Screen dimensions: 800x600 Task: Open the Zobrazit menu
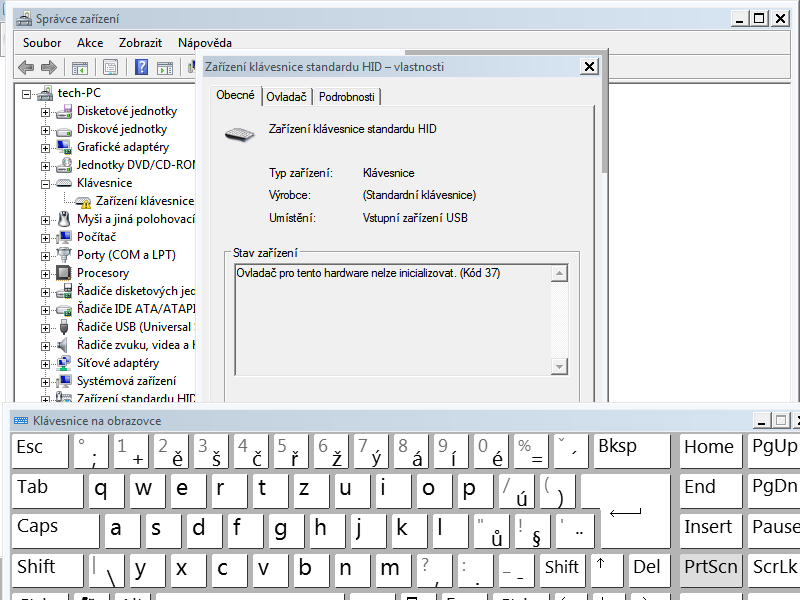(x=140, y=43)
